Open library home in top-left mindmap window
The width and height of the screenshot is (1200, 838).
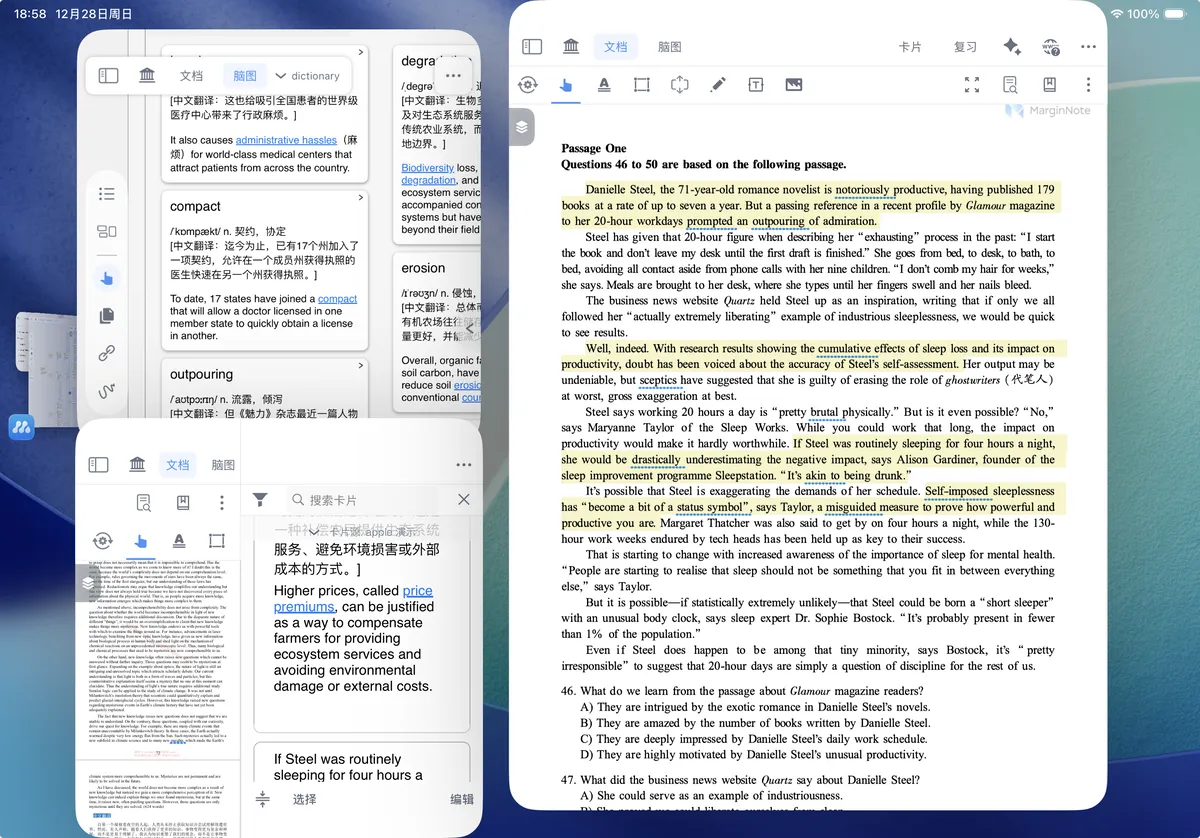tap(147, 76)
